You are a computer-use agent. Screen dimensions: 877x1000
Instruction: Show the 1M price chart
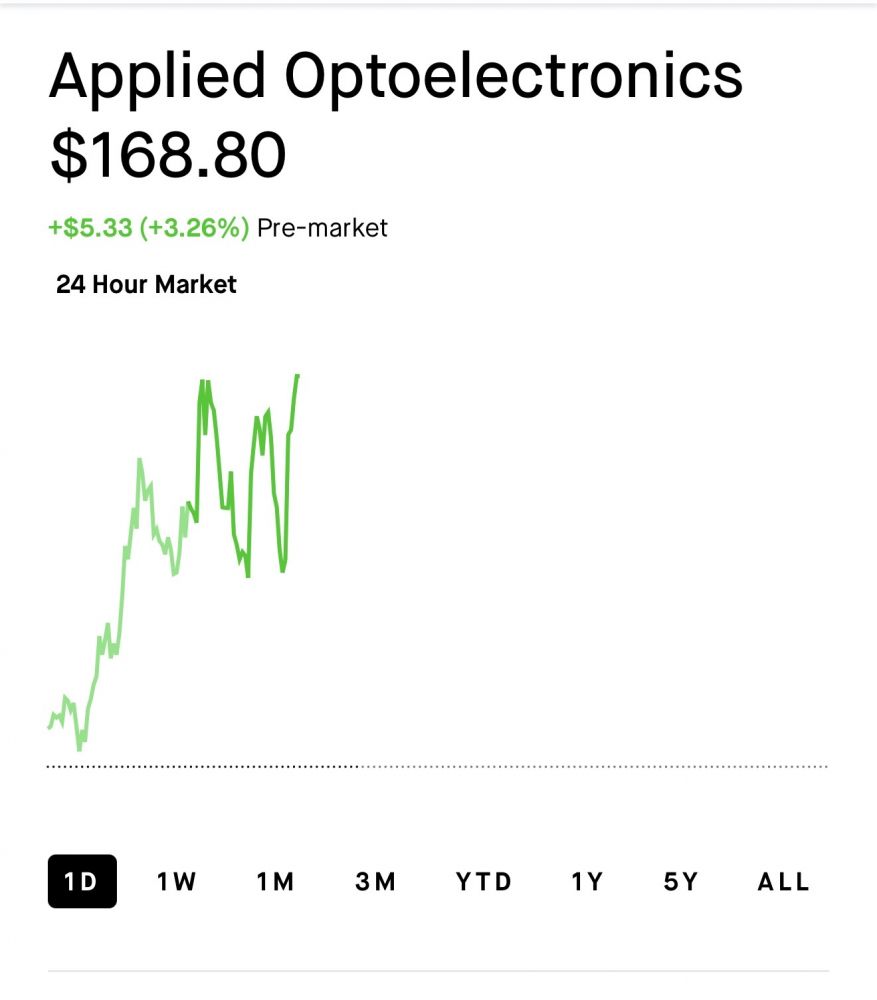275,882
